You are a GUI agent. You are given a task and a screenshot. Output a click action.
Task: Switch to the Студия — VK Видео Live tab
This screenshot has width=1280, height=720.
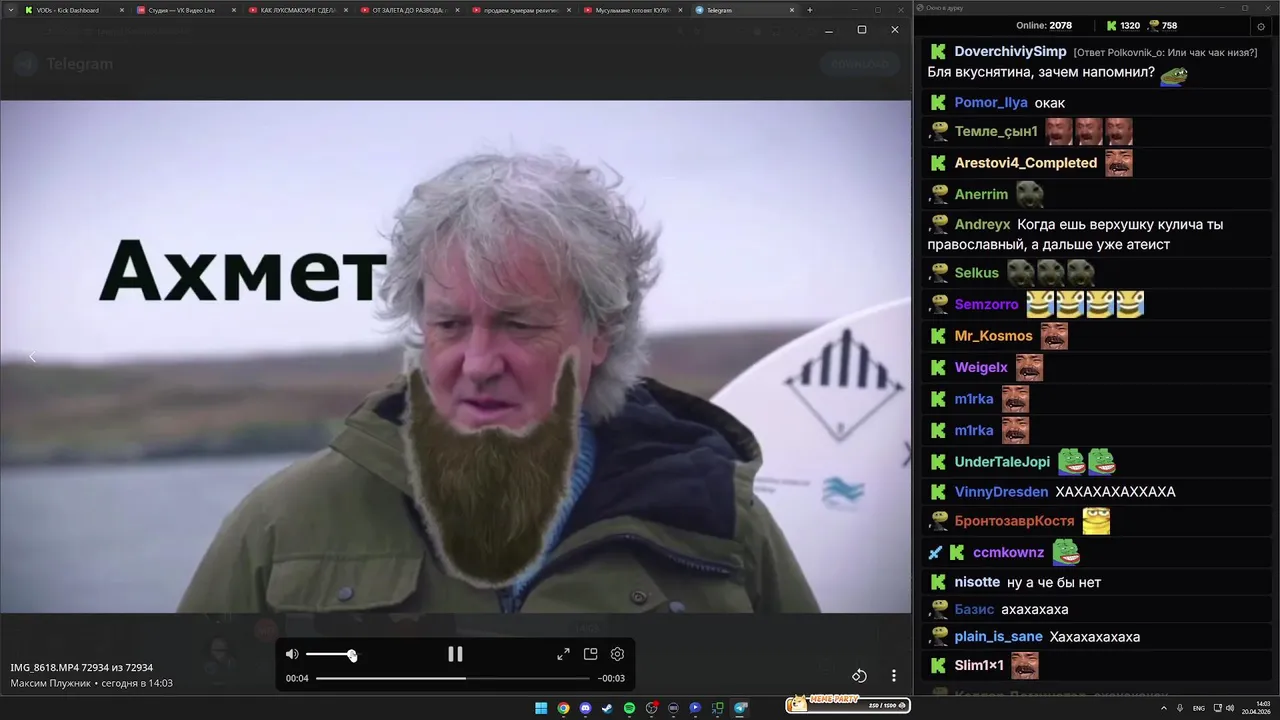[x=188, y=10]
